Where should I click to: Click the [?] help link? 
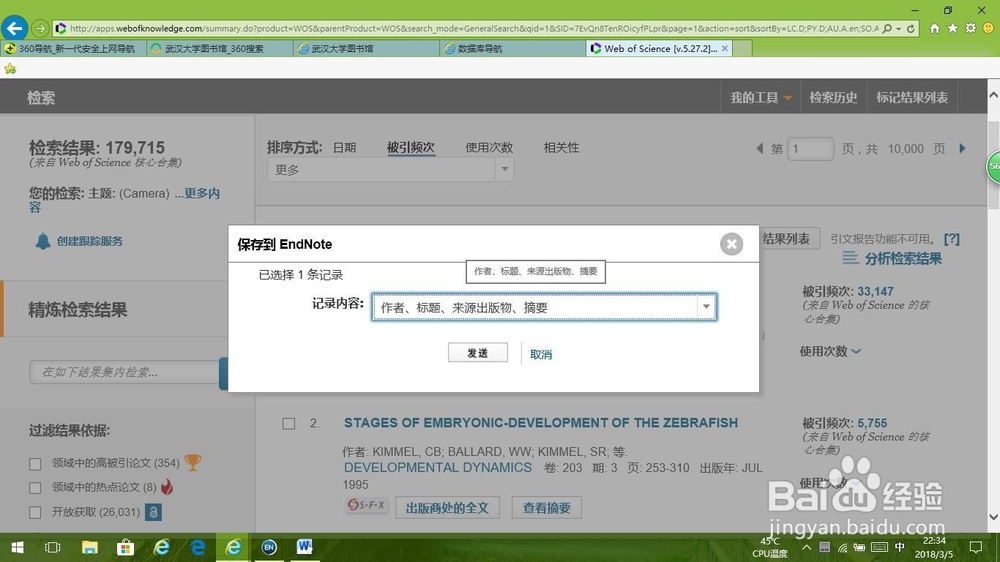952,239
